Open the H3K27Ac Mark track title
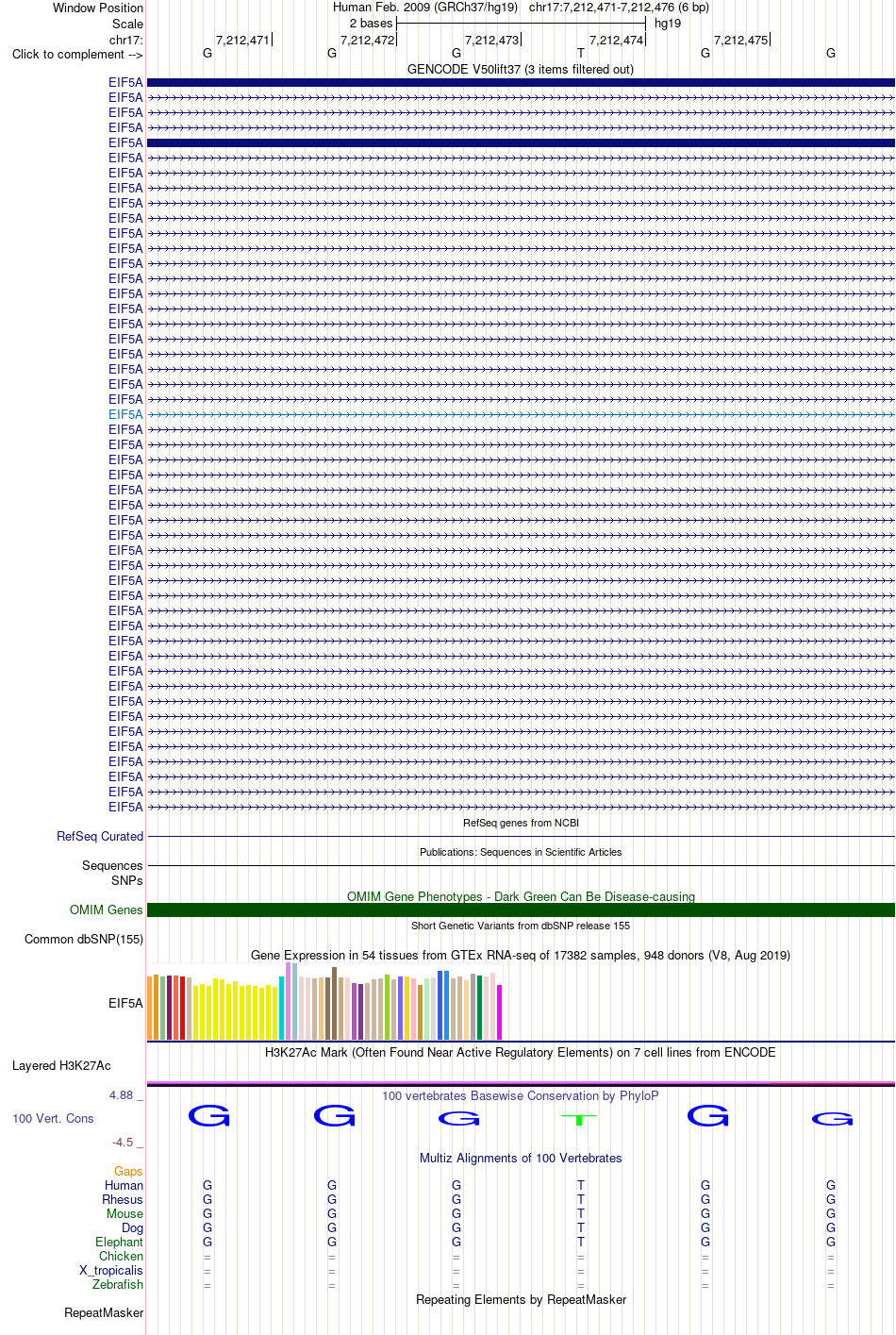This screenshot has height=1335, width=896. (x=521, y=1052)
